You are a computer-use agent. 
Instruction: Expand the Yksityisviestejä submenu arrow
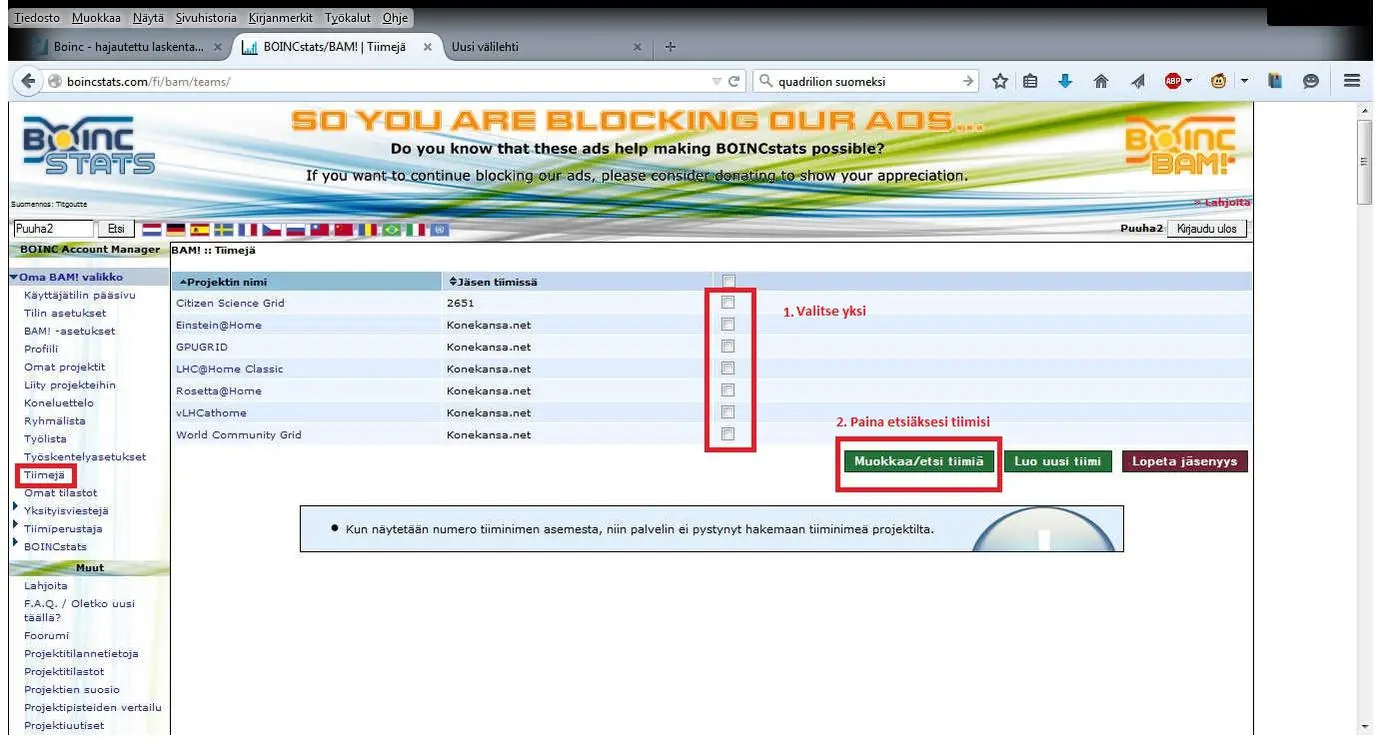pos(15,508)
